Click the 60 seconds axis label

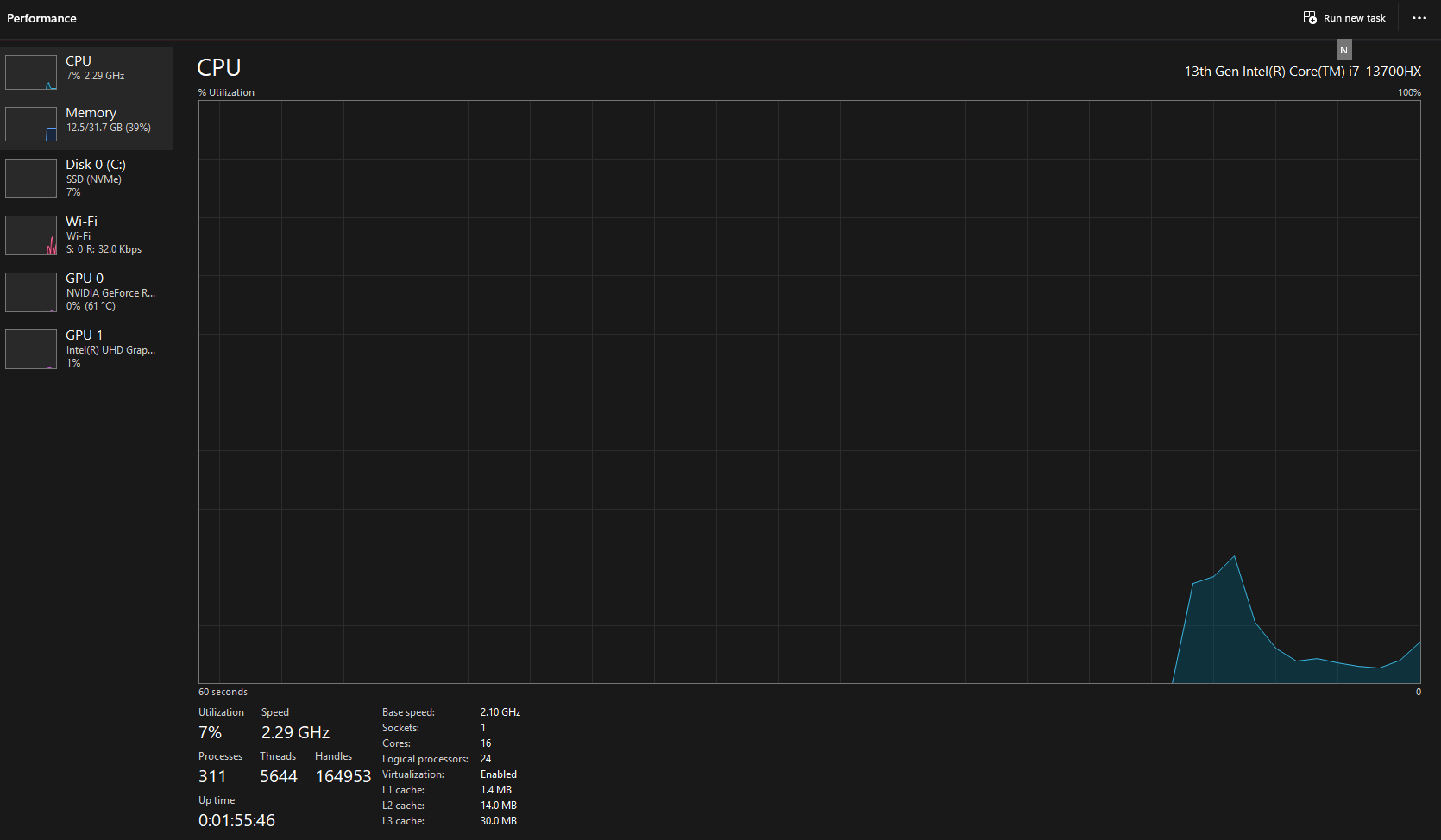(x=223, y=692)
